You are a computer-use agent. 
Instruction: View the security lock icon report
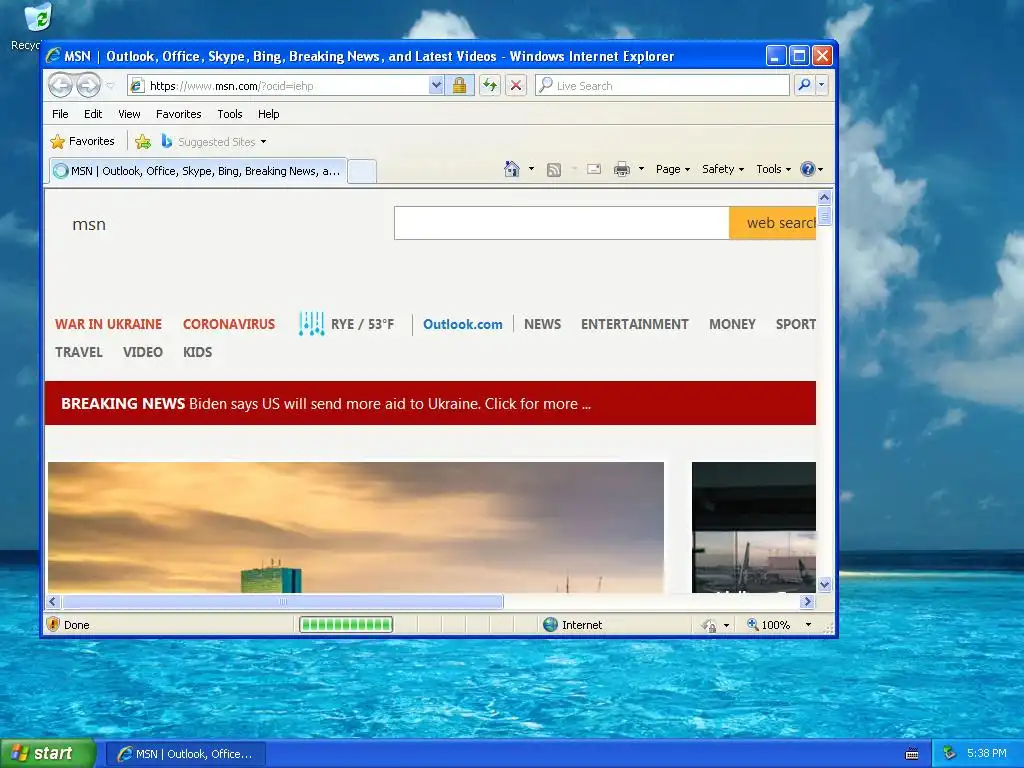tap(459, 86)
